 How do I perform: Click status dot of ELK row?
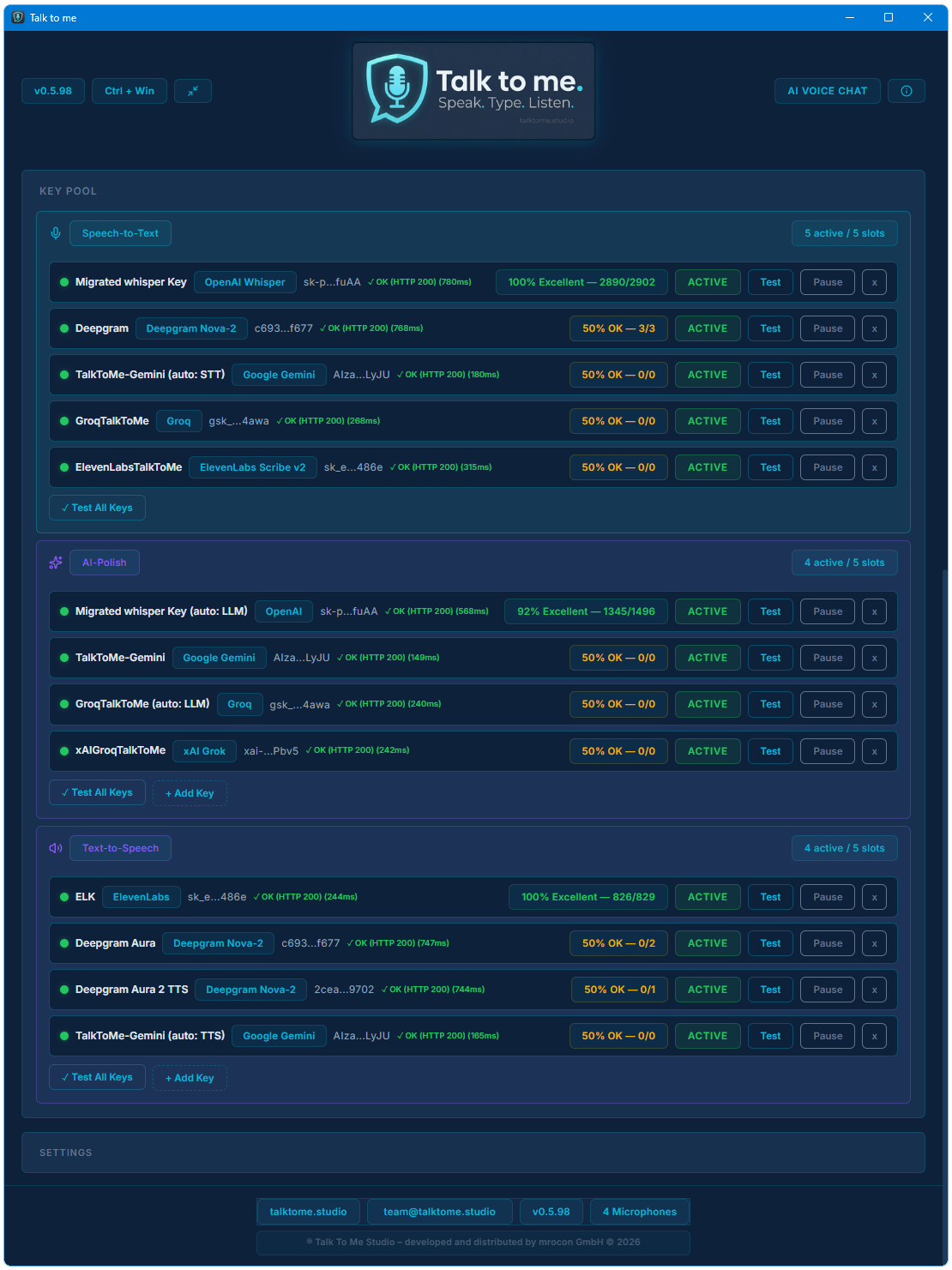(x=64, y=897)
